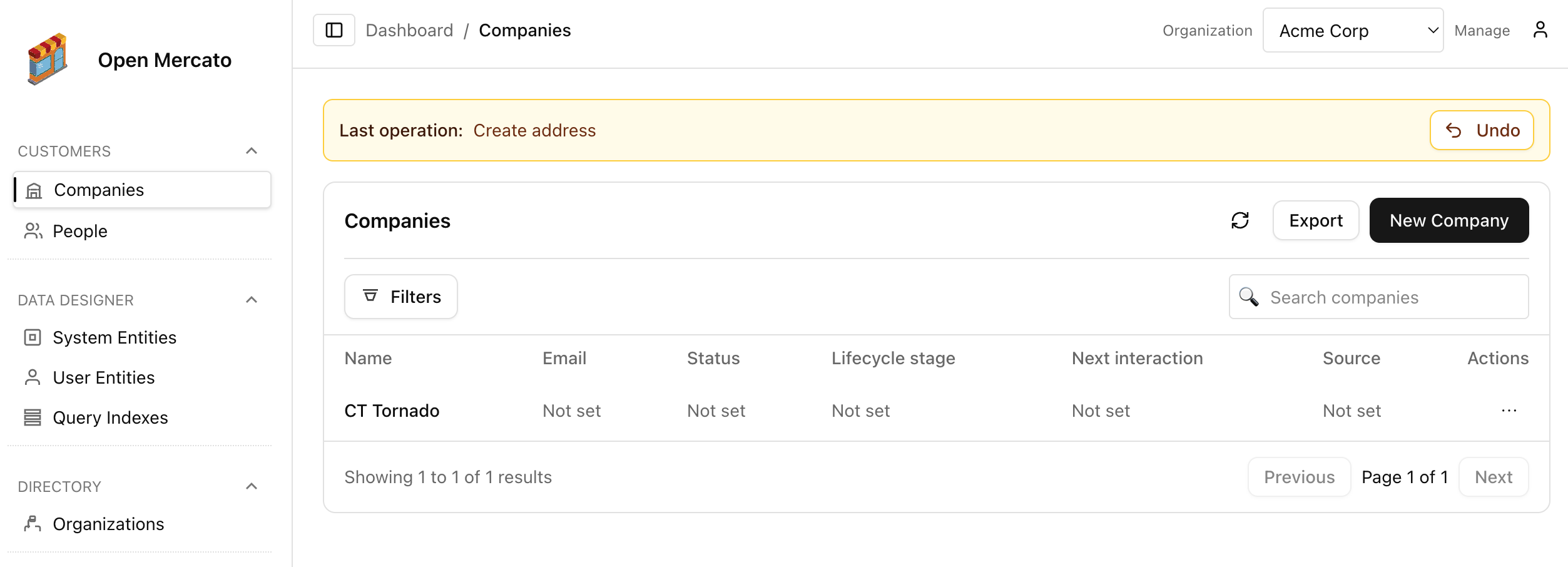Open the People section via its icon
Screen dimensions: 1568x567
[x=33, y=230]
